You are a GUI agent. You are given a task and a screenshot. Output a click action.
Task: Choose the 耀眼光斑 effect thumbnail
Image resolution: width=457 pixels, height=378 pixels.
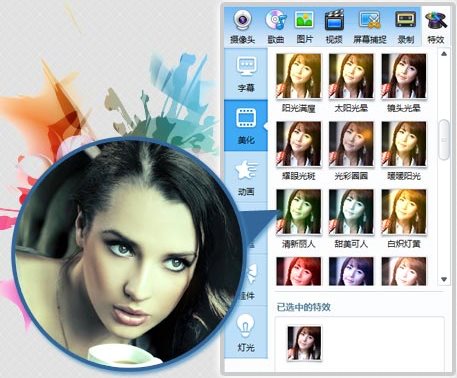click(x=299, y=144)
